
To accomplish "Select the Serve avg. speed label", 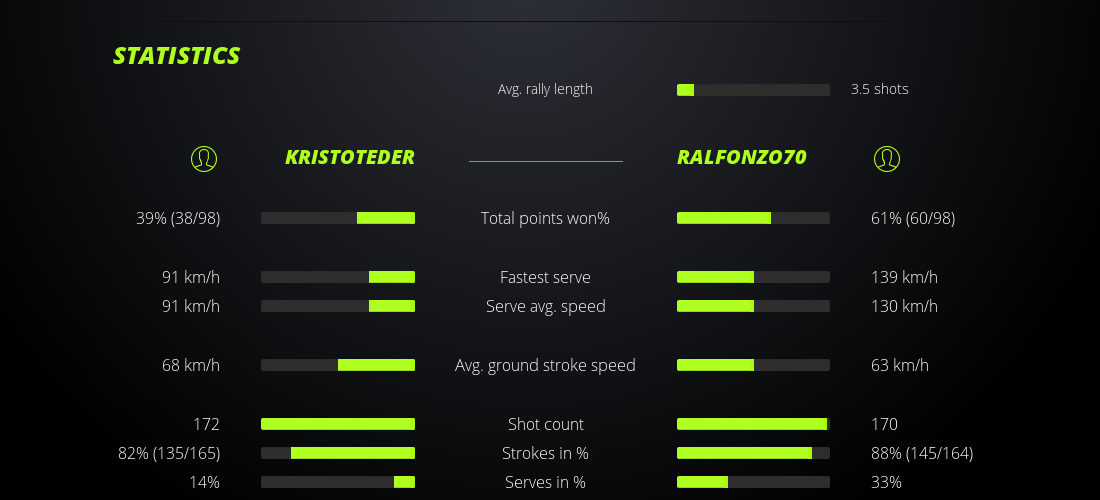I will click(545, 306).
